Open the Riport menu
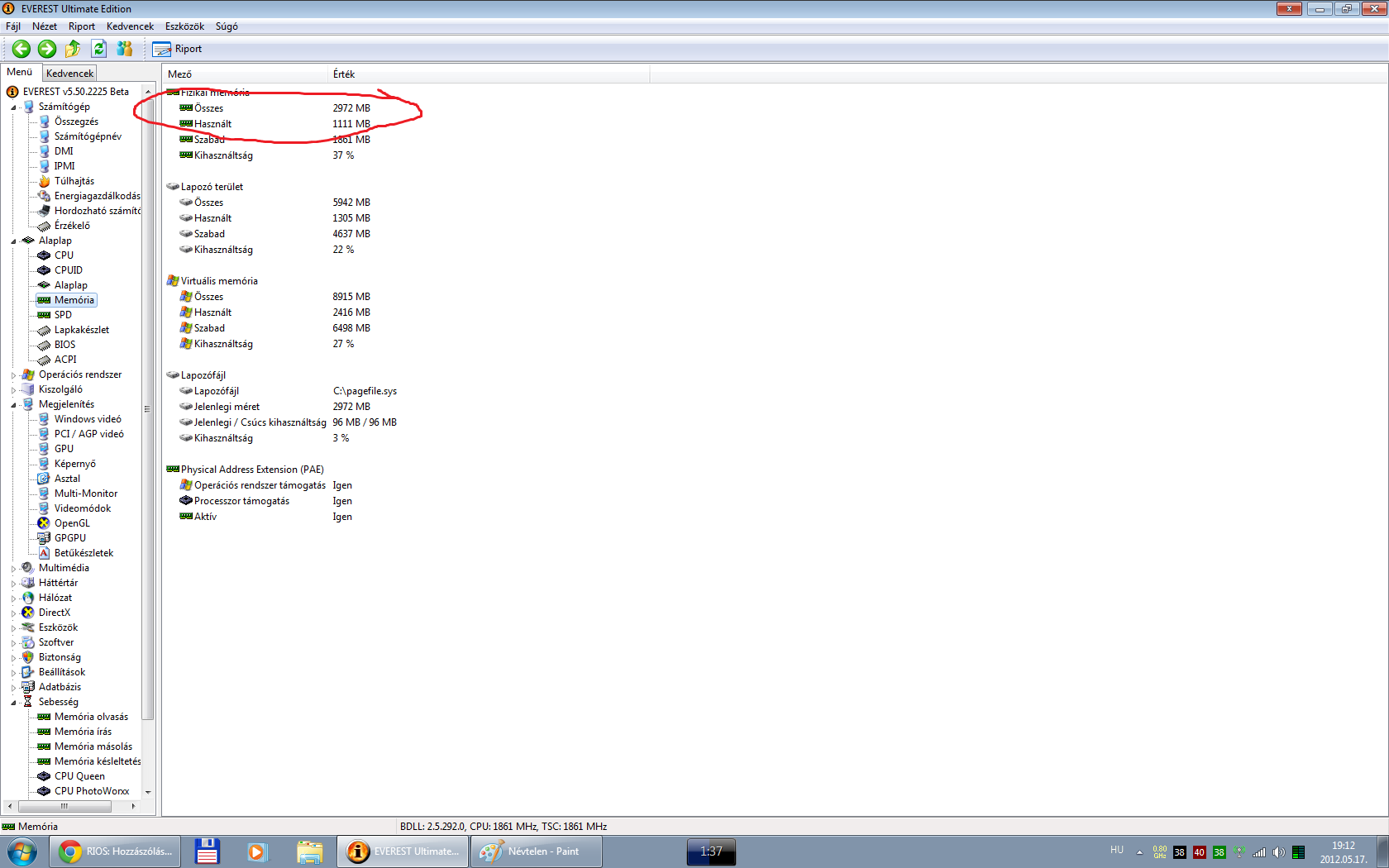The image size is (1389, 868). tap(82, 26)
